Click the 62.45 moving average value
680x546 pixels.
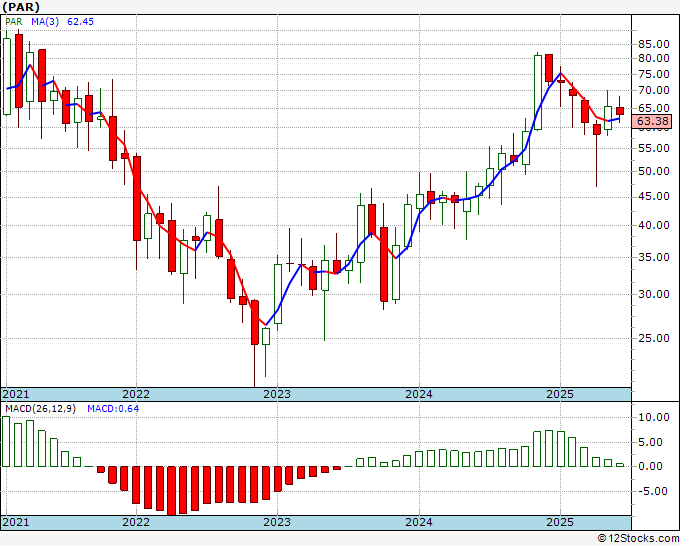click(x=80, y=22)
